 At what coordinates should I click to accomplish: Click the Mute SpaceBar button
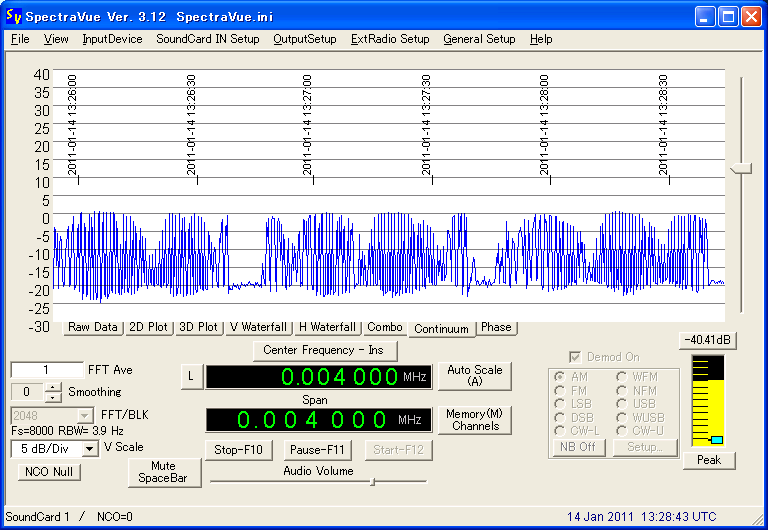164,472
